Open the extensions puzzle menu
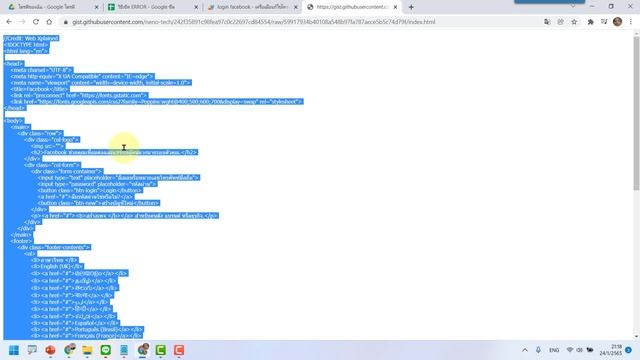Viewport: 640px width, 360px height. tap(590, 22)
